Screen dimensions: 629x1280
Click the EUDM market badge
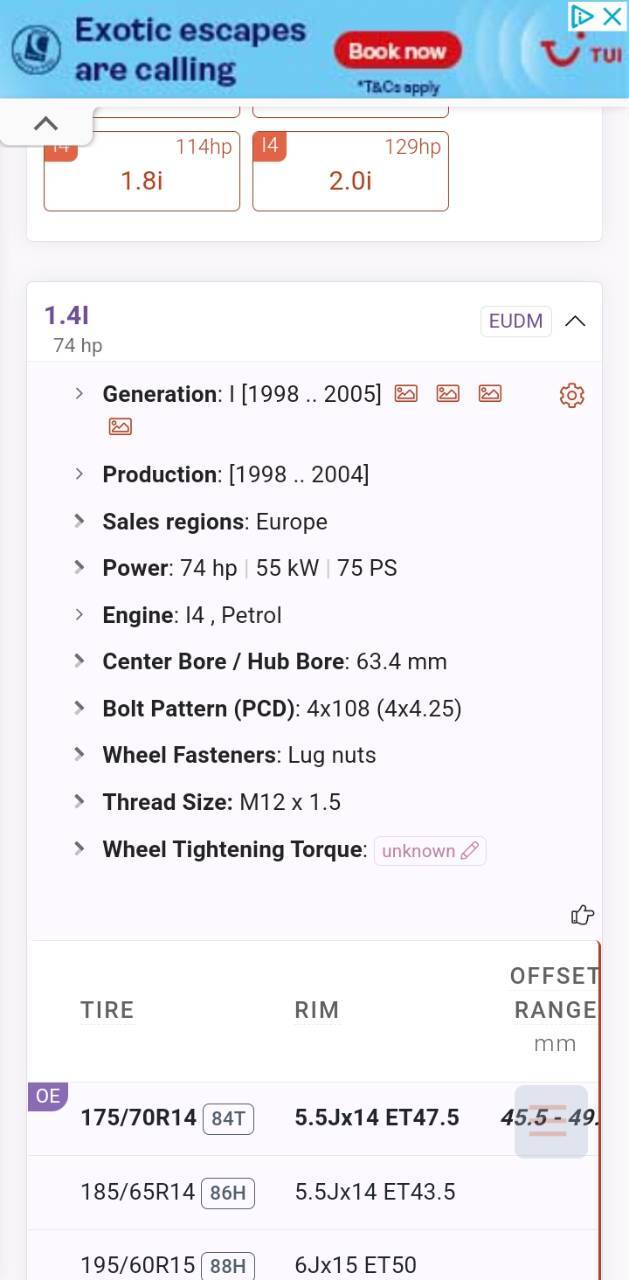point(516,321)
